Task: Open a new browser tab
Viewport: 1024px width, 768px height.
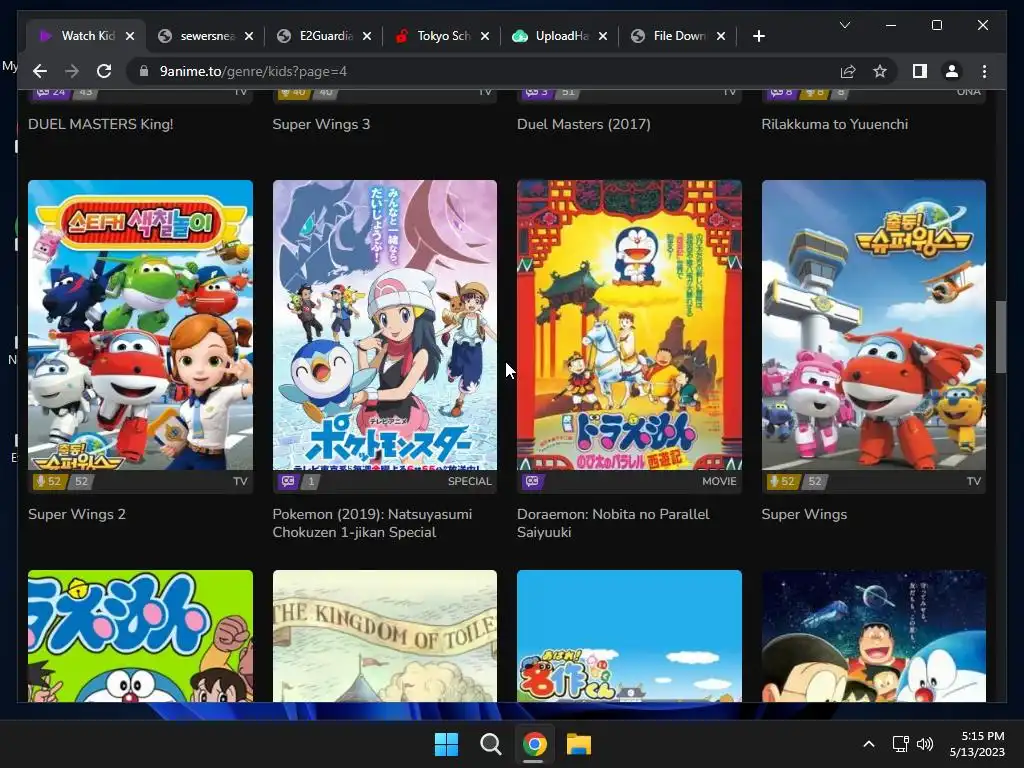Action: [x=758, y=36]
